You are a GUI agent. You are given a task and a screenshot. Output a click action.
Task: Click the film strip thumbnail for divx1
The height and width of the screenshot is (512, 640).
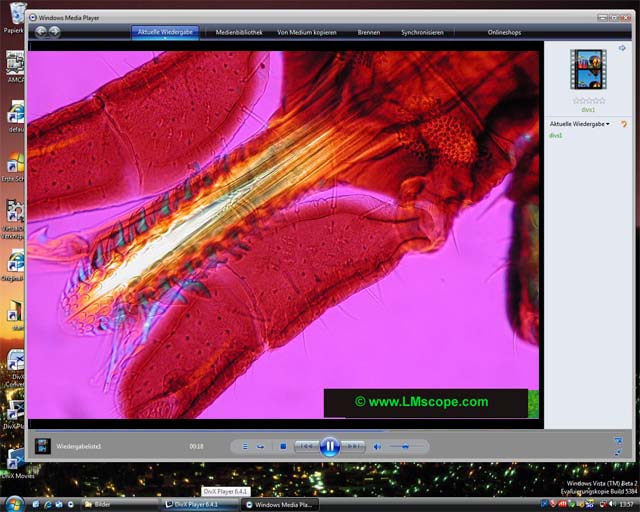(x=587, y=68)
